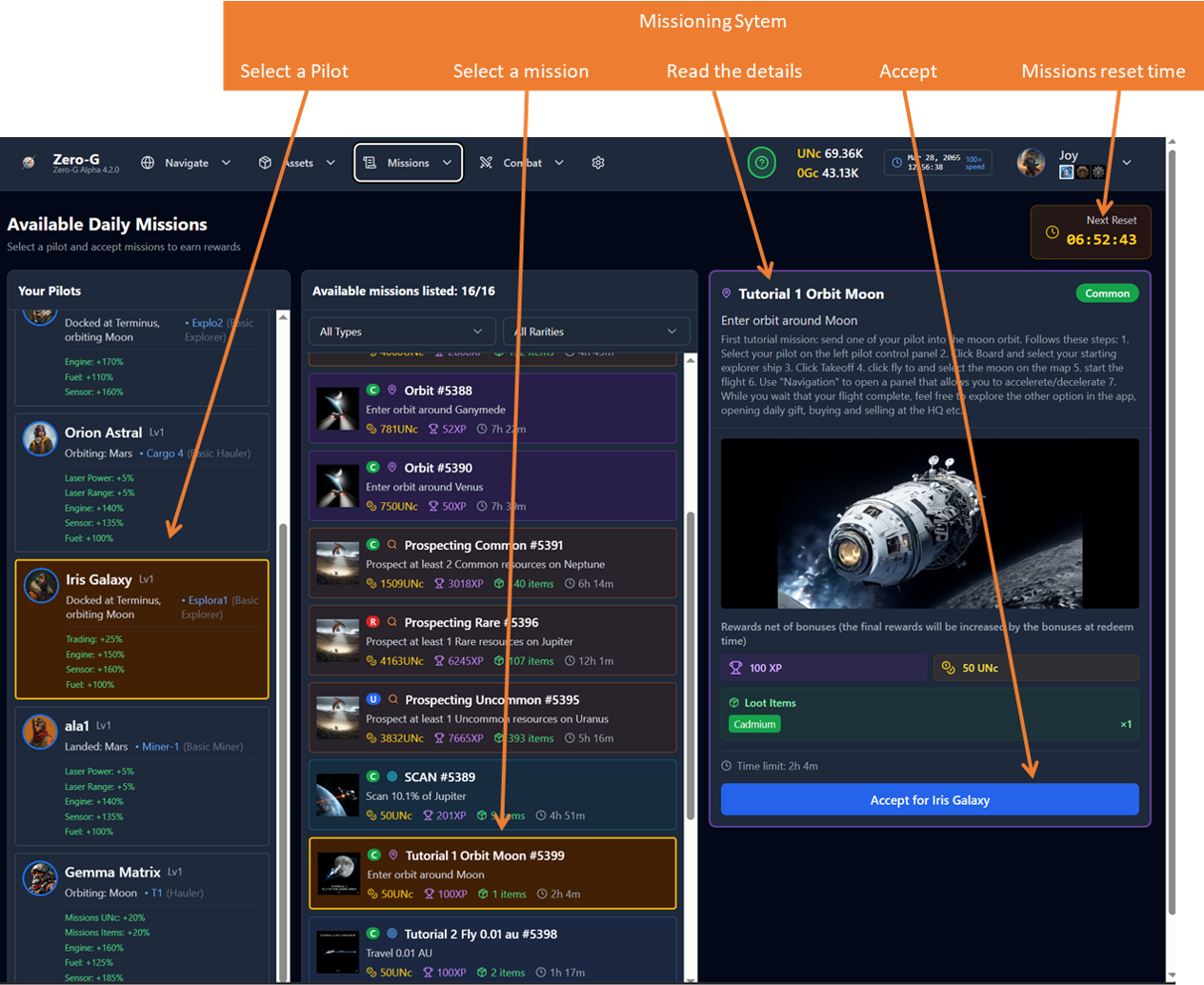Click the Available missions listed: 16/16 heading

click(403, 291)
